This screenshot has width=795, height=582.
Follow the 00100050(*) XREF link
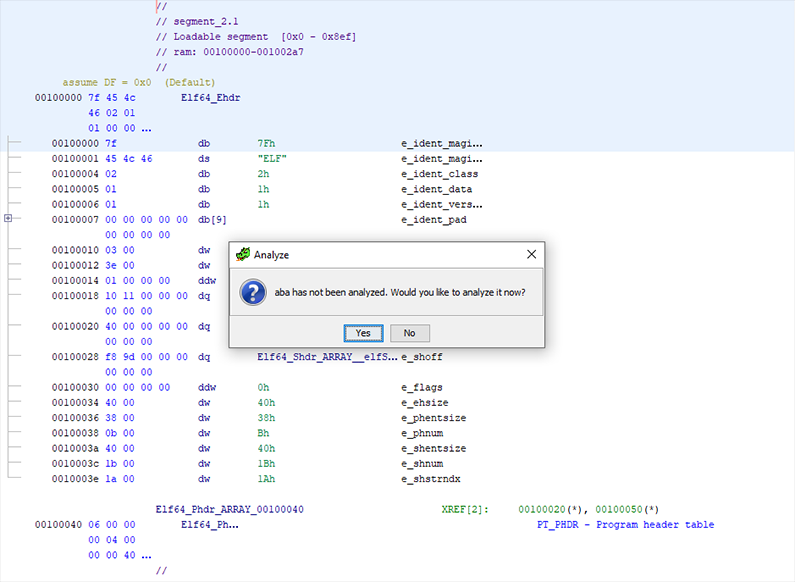click(627, 510)
